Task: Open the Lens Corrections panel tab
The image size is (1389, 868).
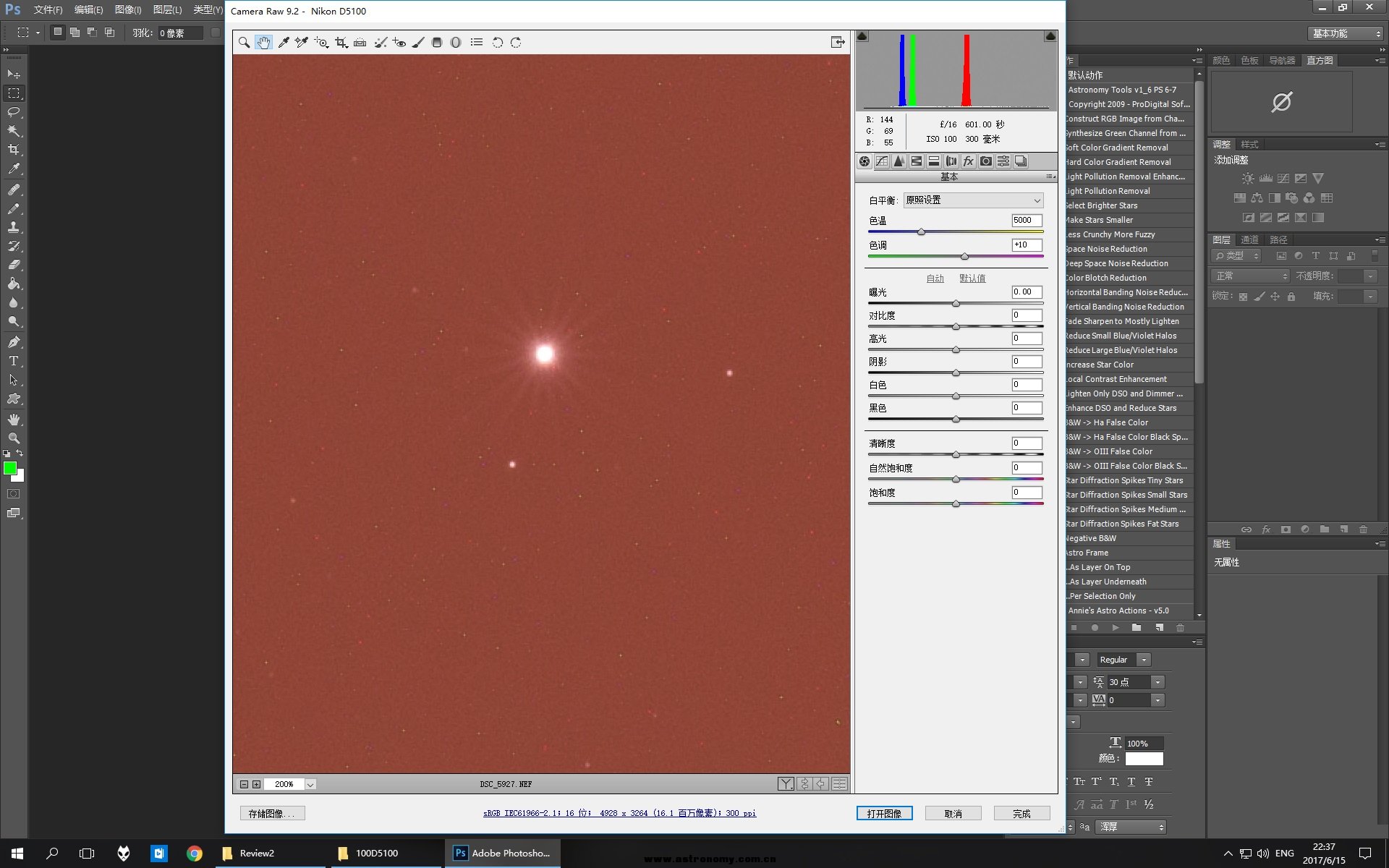Action: (x=951, y=161)
